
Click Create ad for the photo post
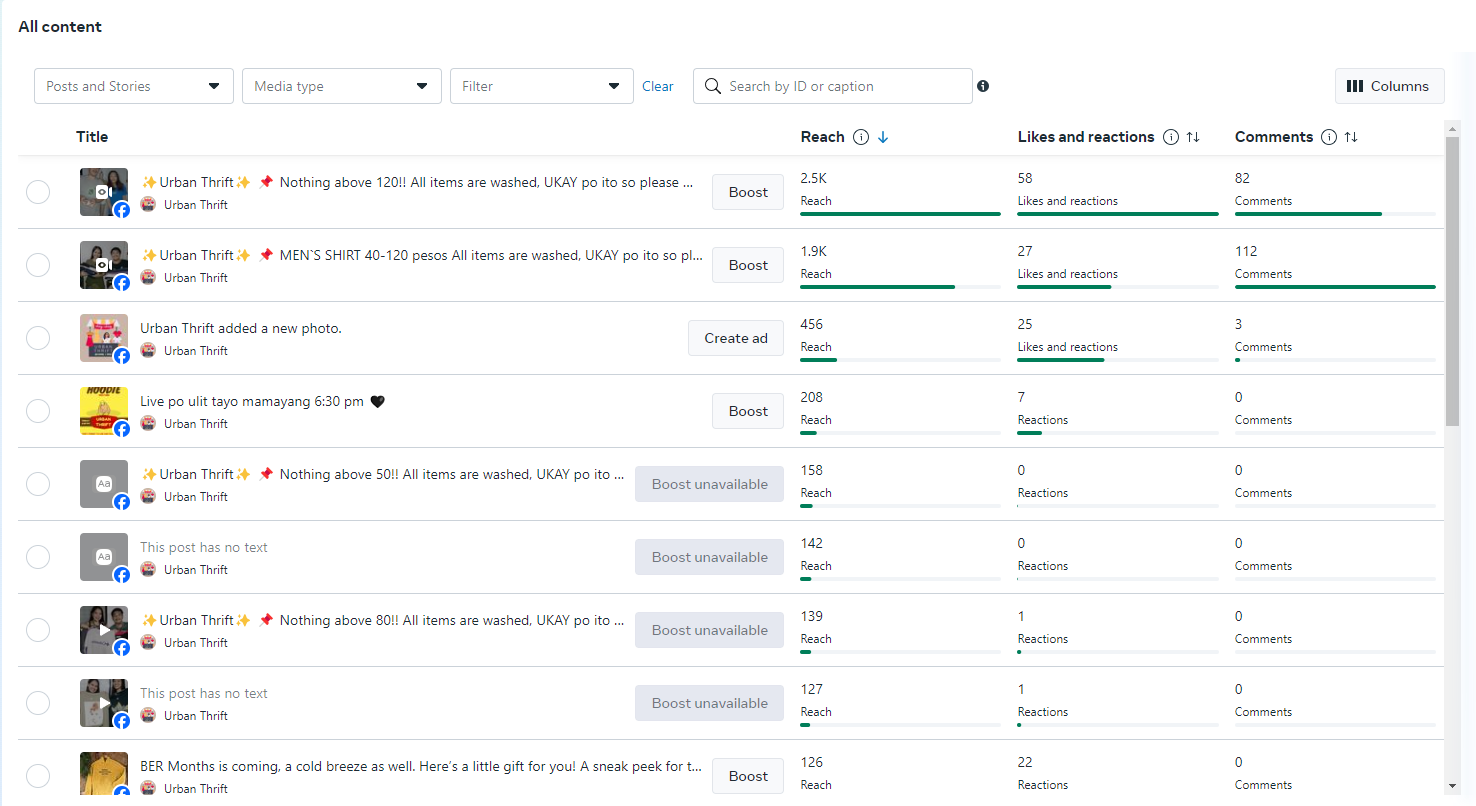736,338
